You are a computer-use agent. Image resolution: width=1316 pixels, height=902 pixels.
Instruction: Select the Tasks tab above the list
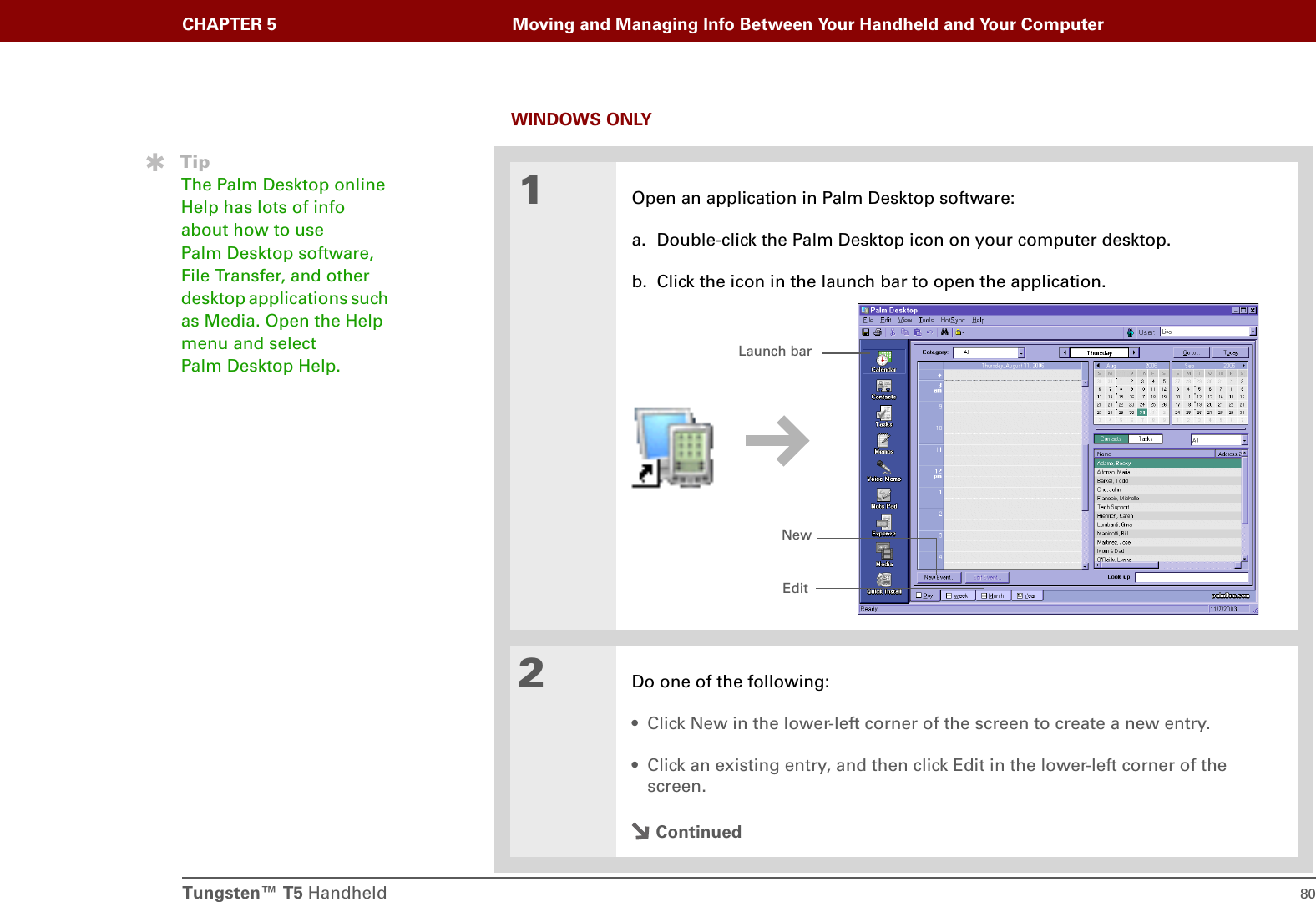coord(1146,439)
